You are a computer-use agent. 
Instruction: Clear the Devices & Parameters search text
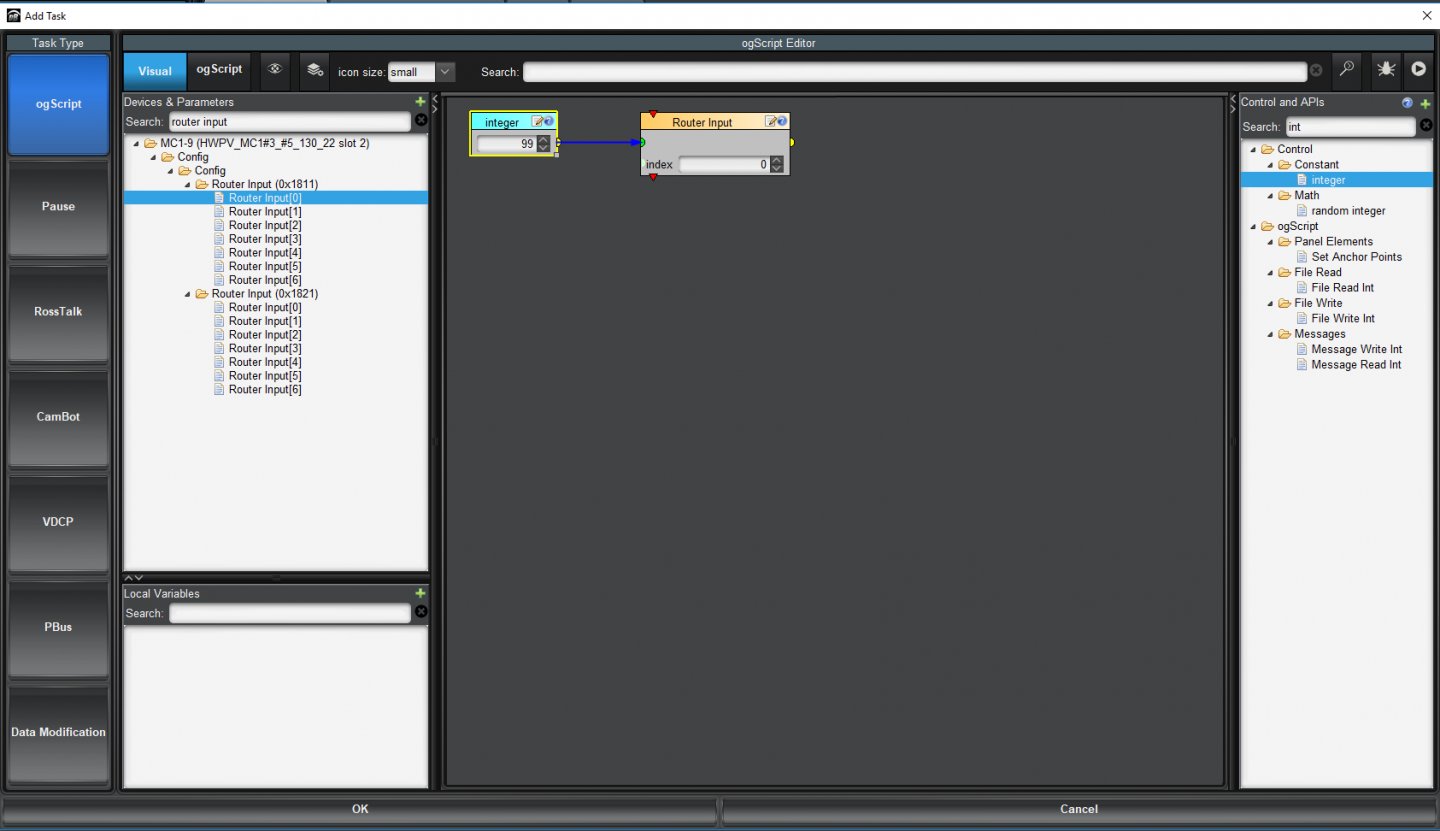[421, 120]
